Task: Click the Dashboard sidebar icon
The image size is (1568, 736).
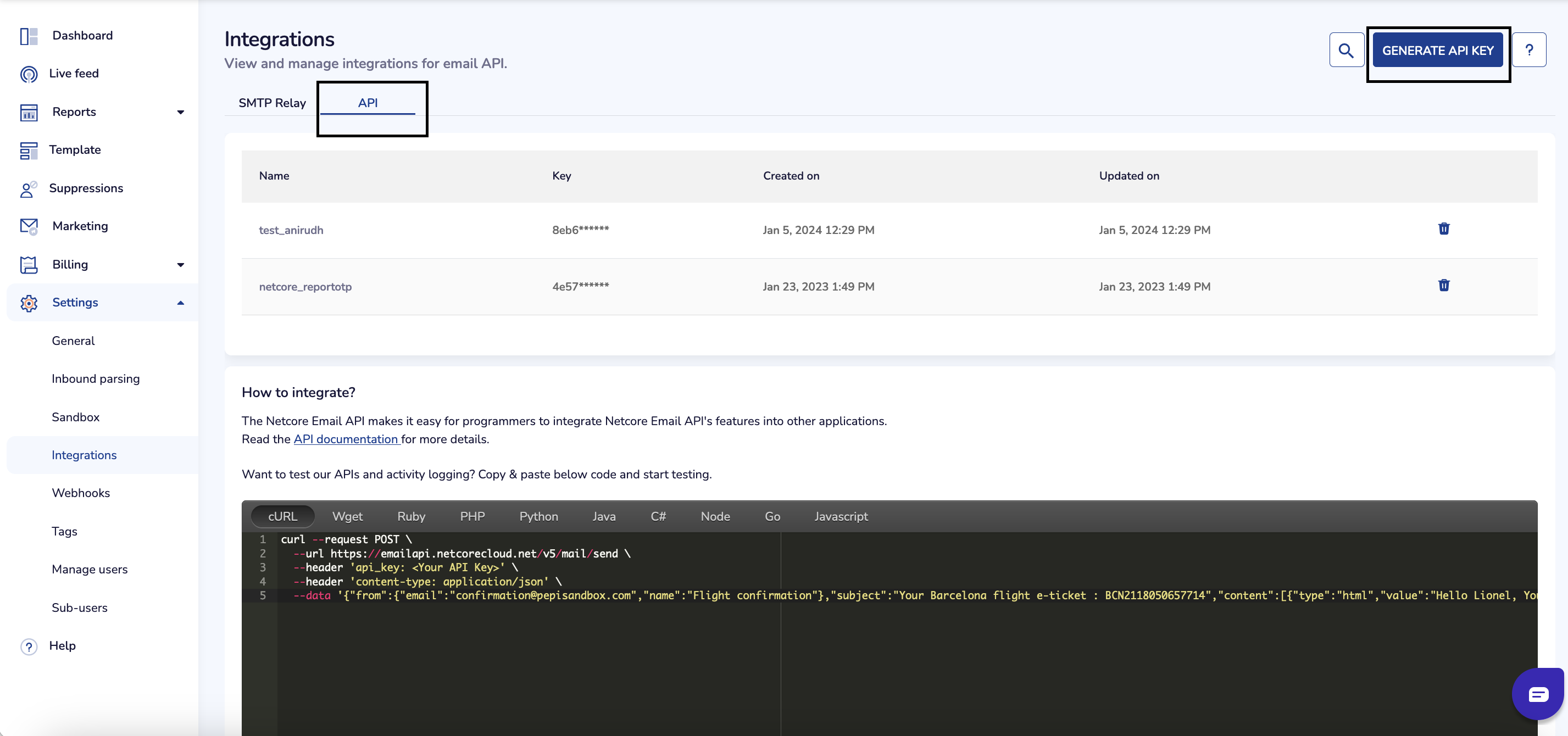Action: [x=29, y=36]
